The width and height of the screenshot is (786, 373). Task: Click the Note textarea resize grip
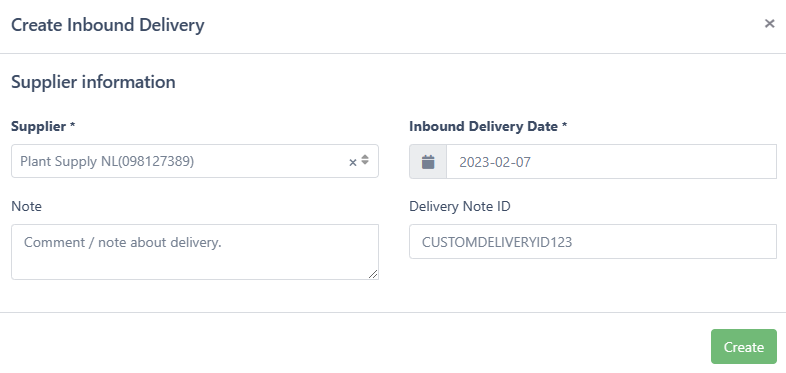click(373, 274)
